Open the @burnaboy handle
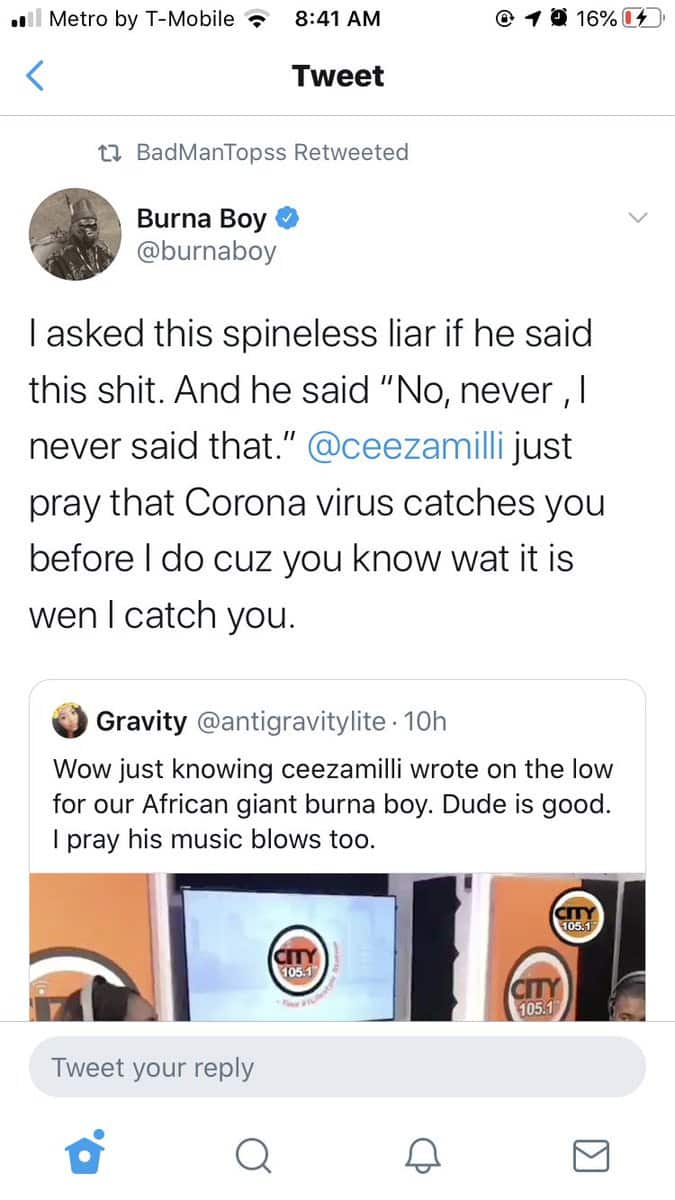Screen dimensions: 675x1200 pyautogui.click(x=205, y=251)
